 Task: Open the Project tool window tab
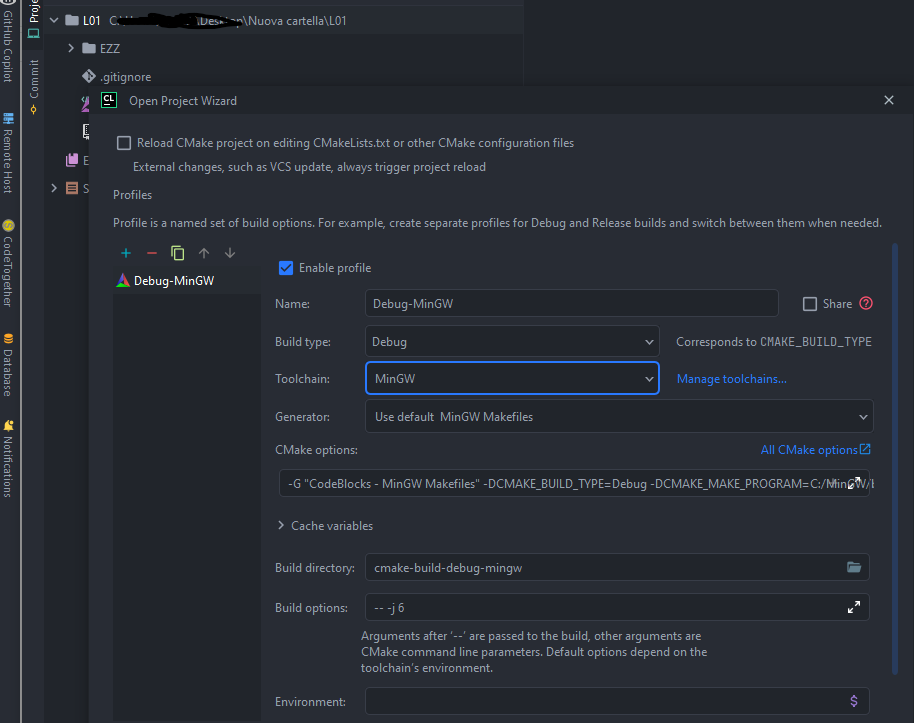[34, 19]
